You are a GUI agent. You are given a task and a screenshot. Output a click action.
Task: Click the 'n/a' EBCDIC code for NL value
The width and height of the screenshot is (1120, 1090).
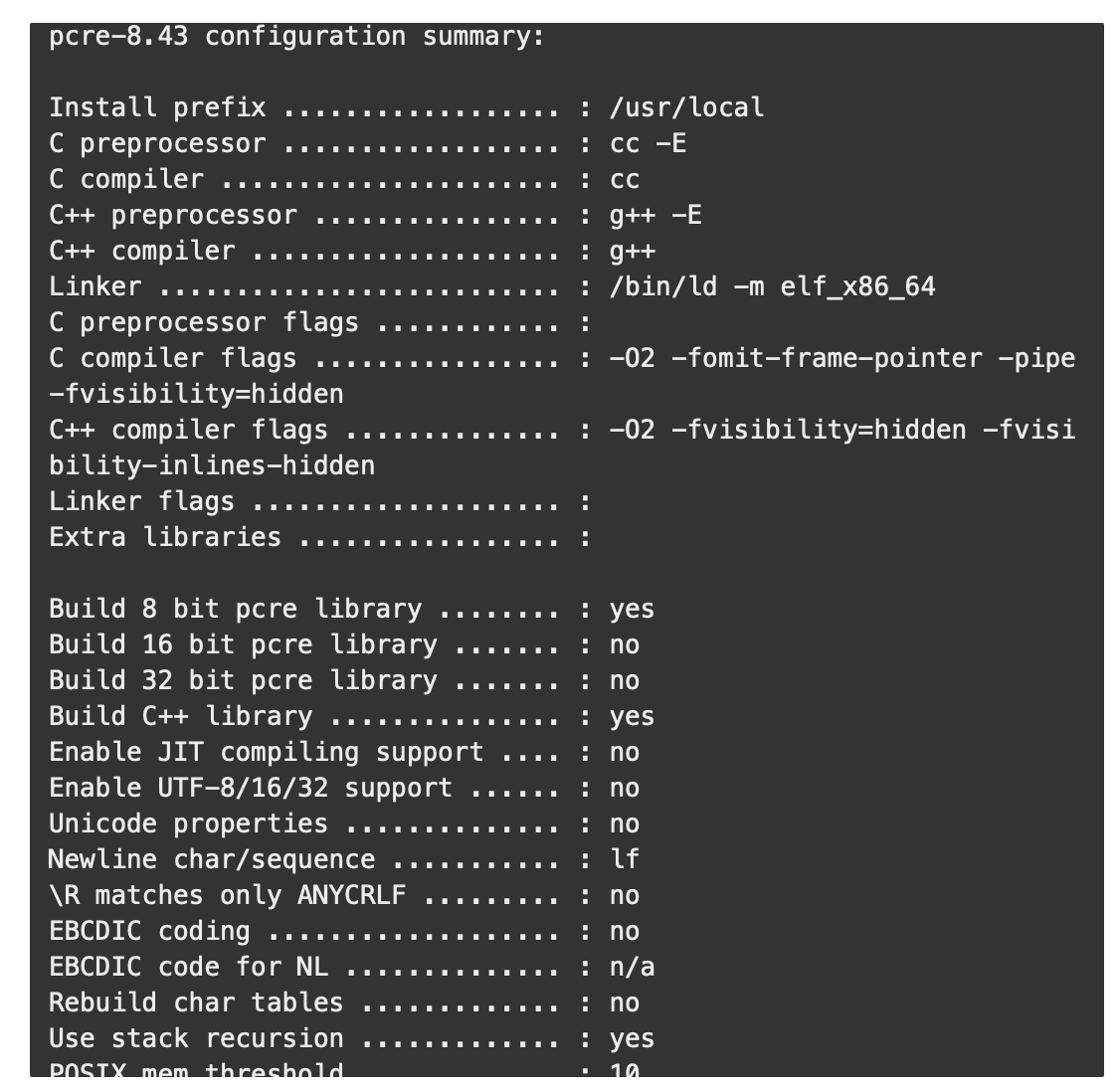(632, 967)
